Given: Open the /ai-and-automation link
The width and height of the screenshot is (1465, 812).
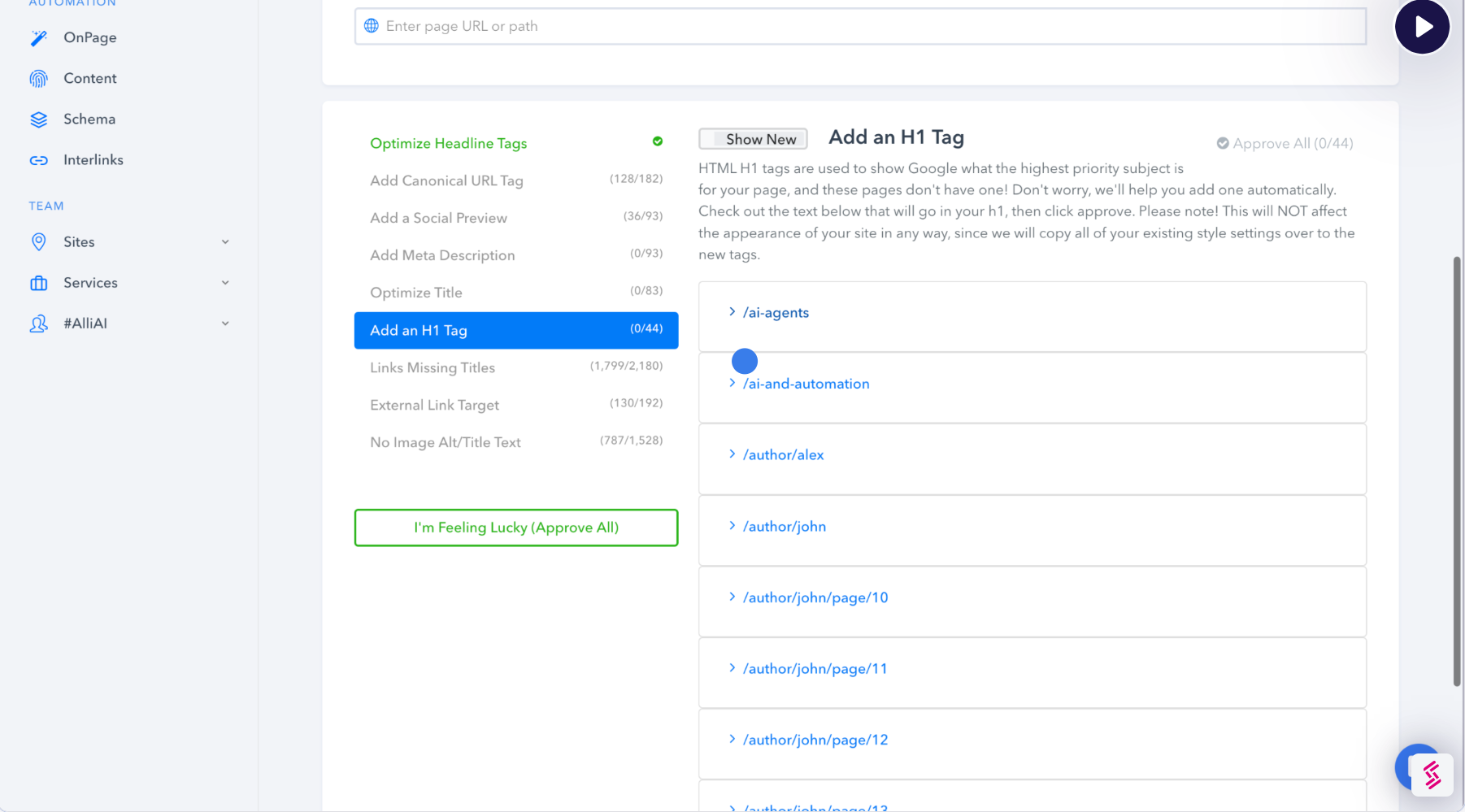Looking at the screenshot, I should [806, 384].
